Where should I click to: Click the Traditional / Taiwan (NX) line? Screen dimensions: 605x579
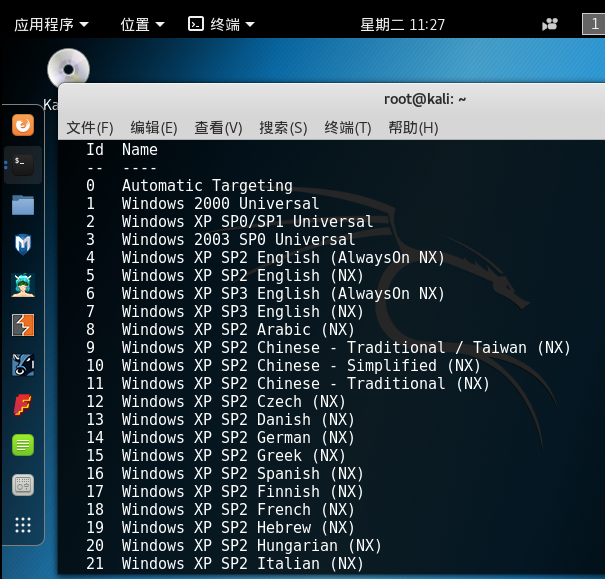[x=346, y=348]
